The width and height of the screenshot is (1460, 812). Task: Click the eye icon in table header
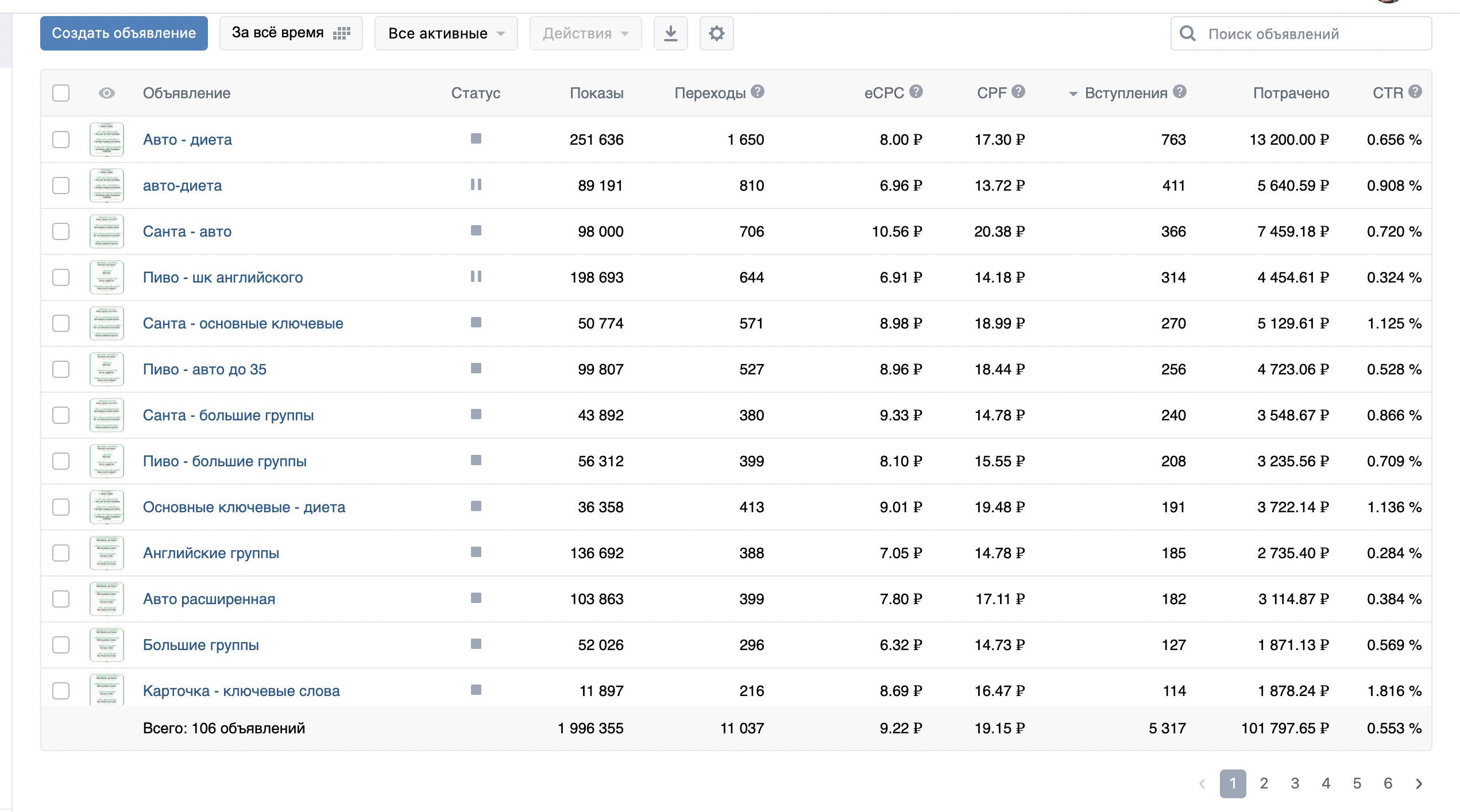point(107,93)
